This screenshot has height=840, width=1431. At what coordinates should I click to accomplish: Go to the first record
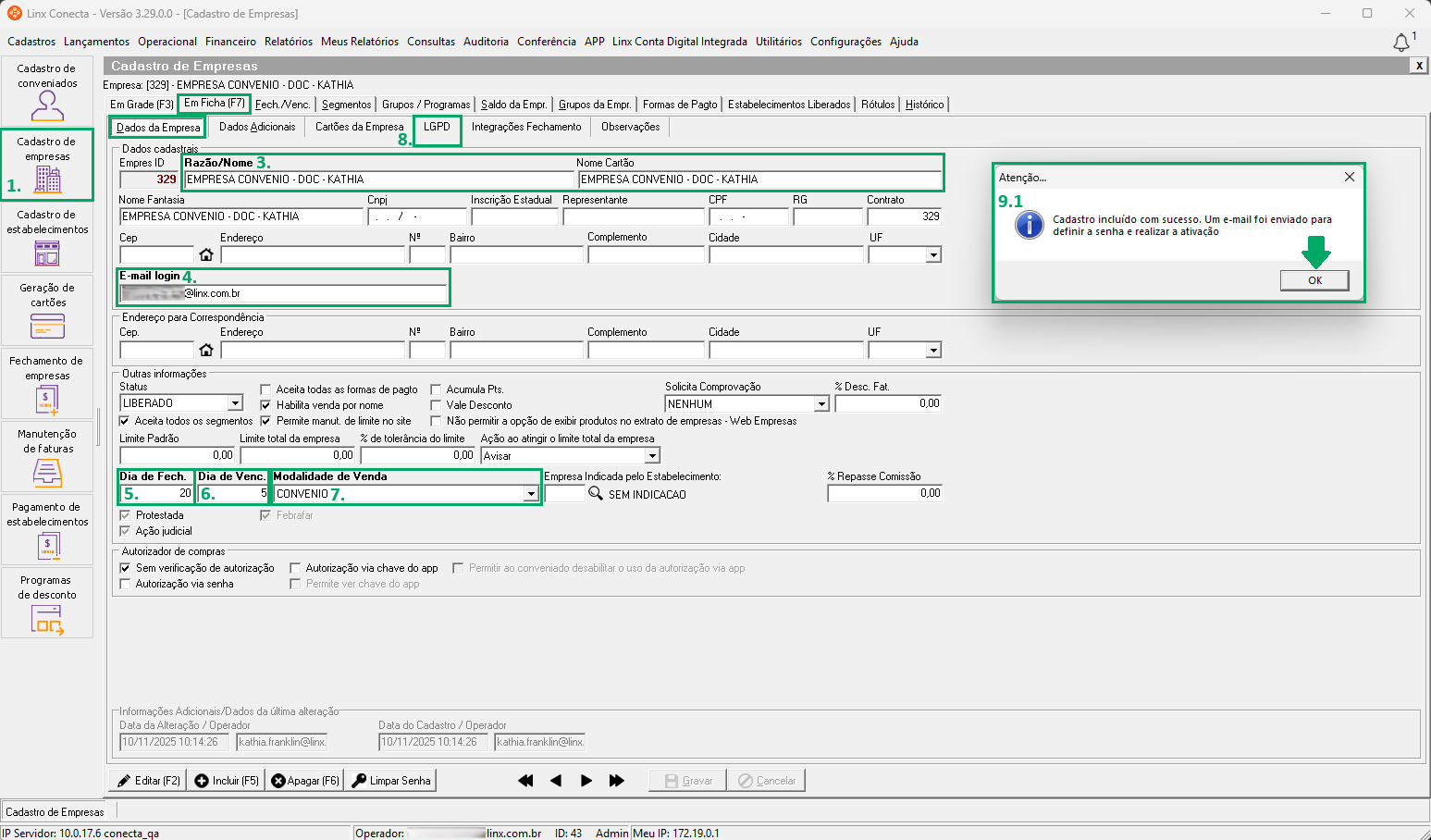point(525,781)
